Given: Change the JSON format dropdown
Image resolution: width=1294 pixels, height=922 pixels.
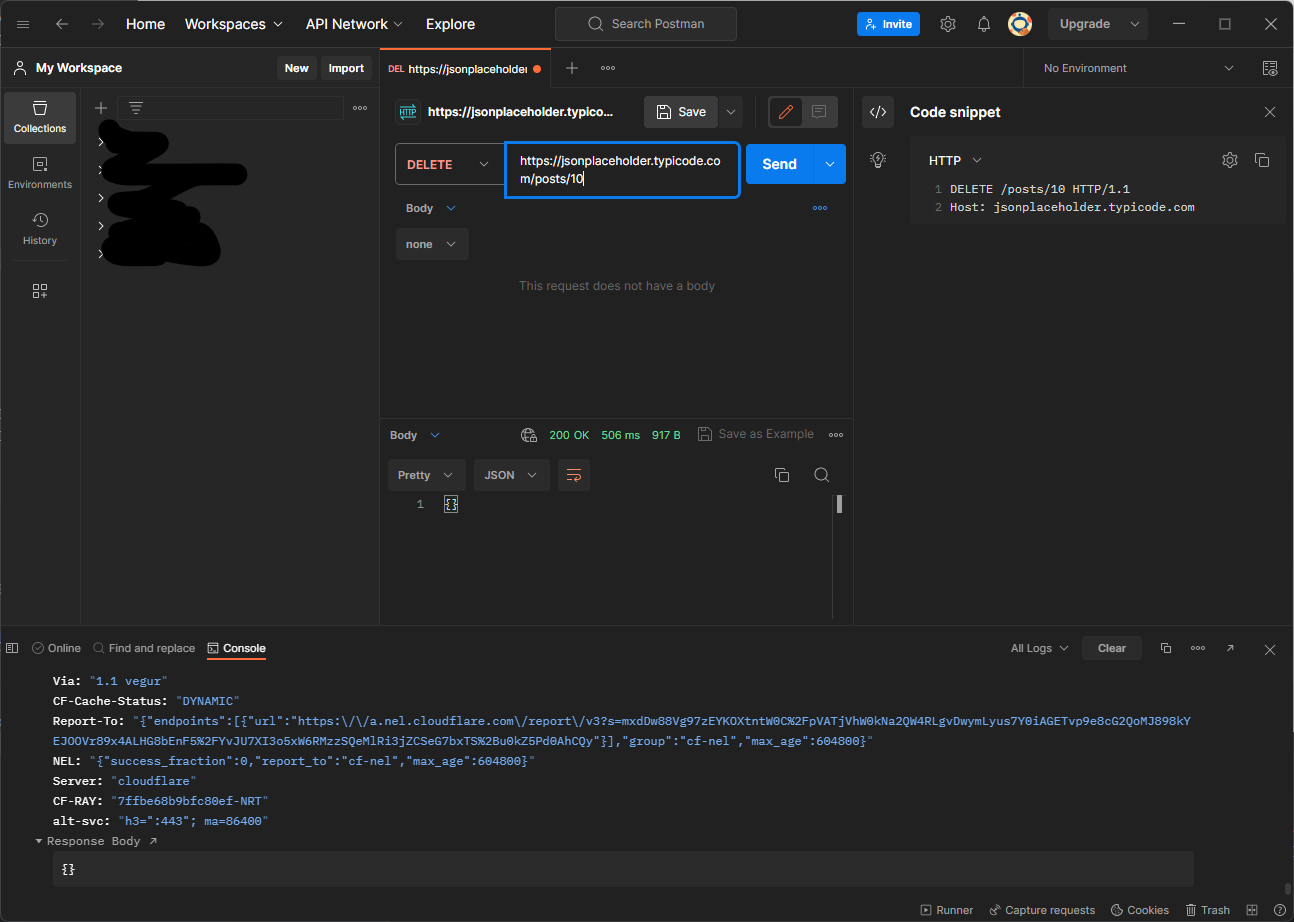Looking at the screenshot, I should coord(512,475).
